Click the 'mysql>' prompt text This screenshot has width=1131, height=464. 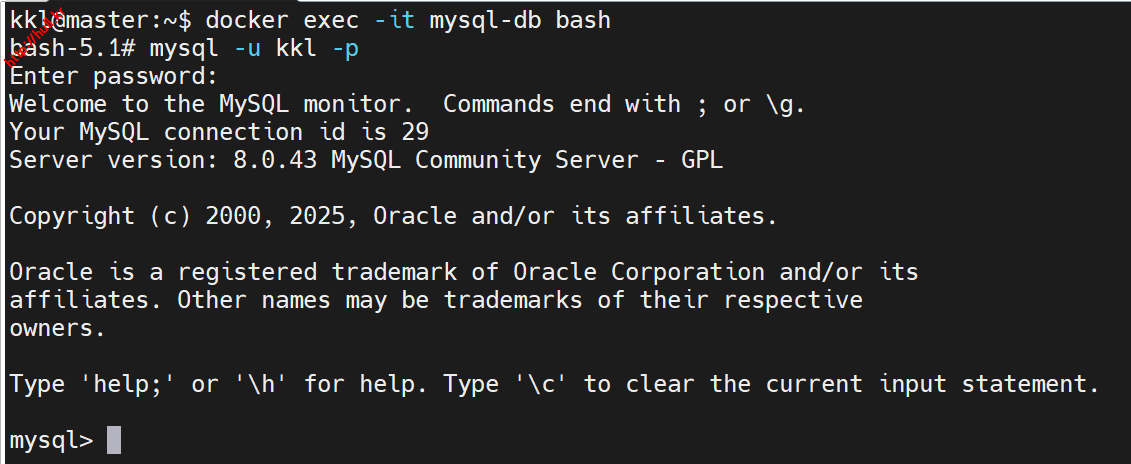[51, 440]
